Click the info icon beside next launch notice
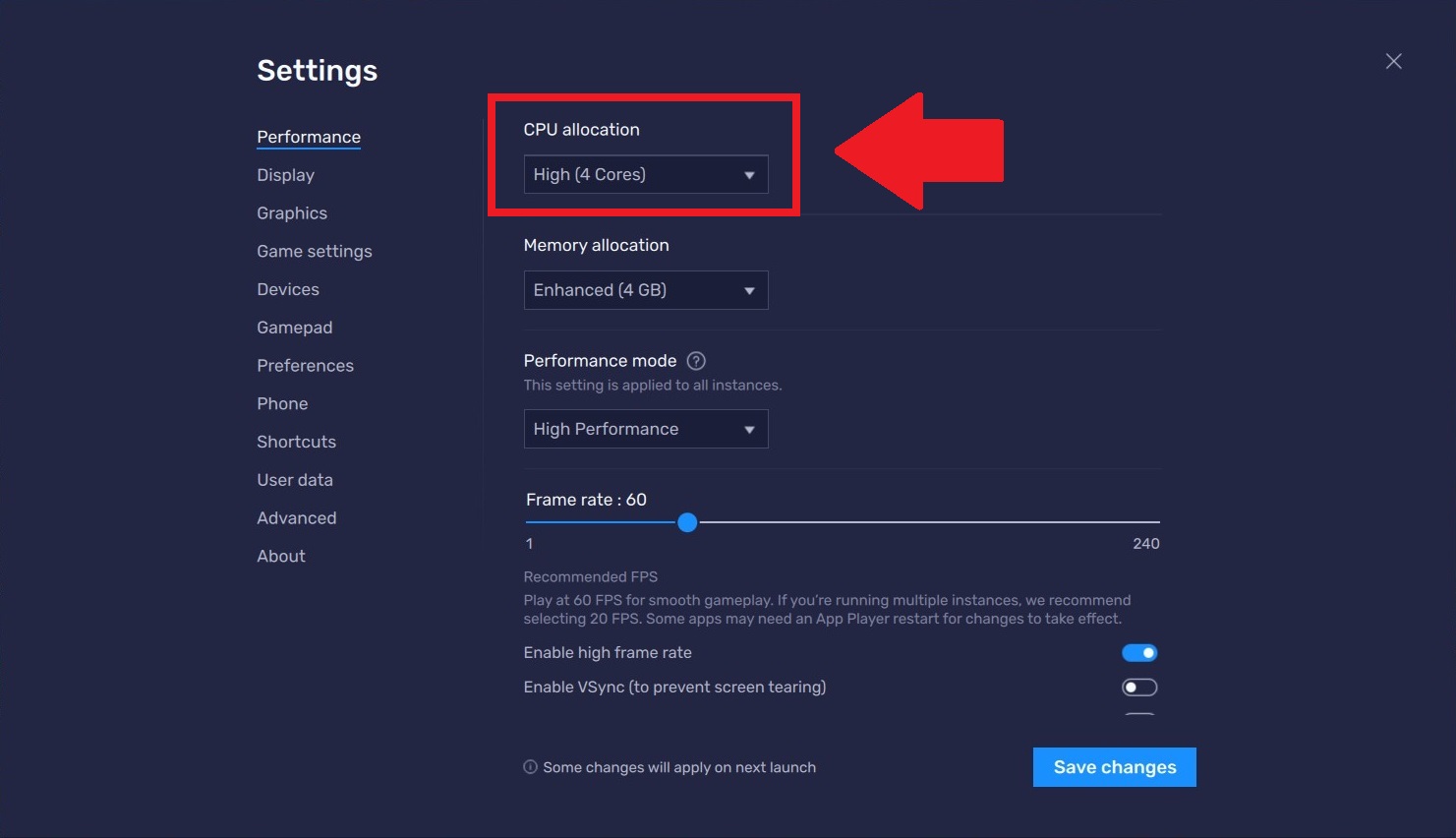Image resolution: width=1456 pixels, height=838 pixels. 530,766
